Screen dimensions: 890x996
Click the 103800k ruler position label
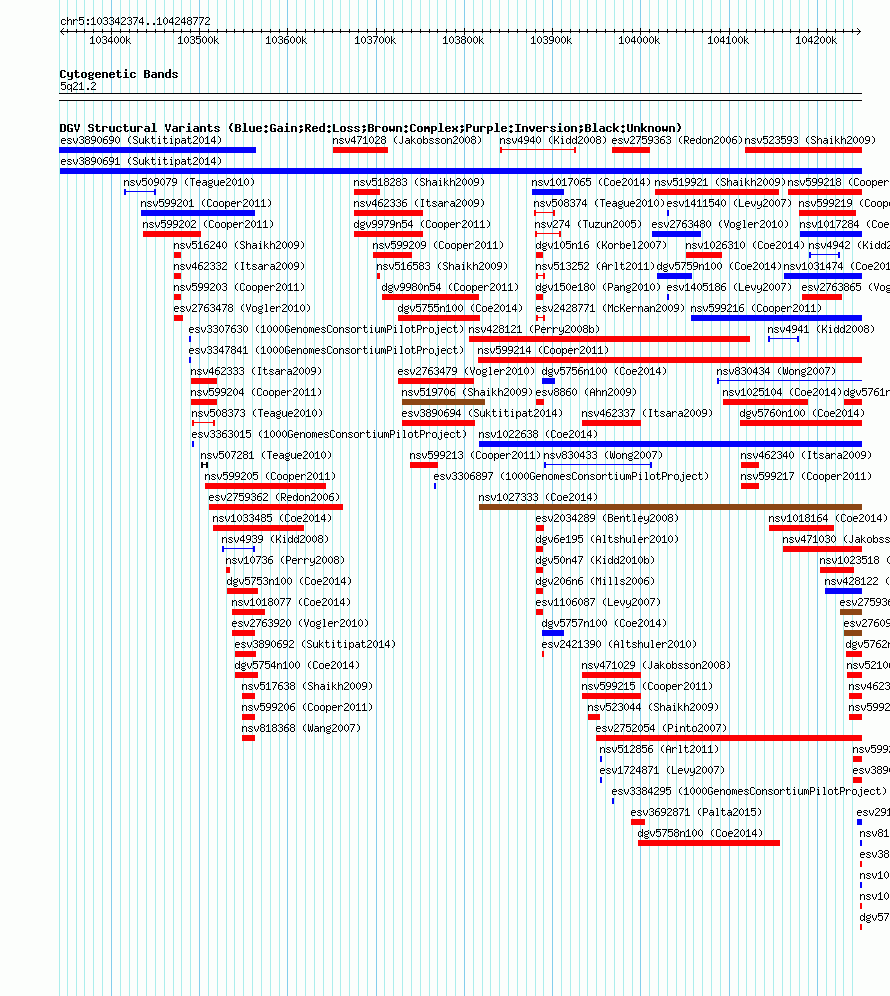click(463, 40)
